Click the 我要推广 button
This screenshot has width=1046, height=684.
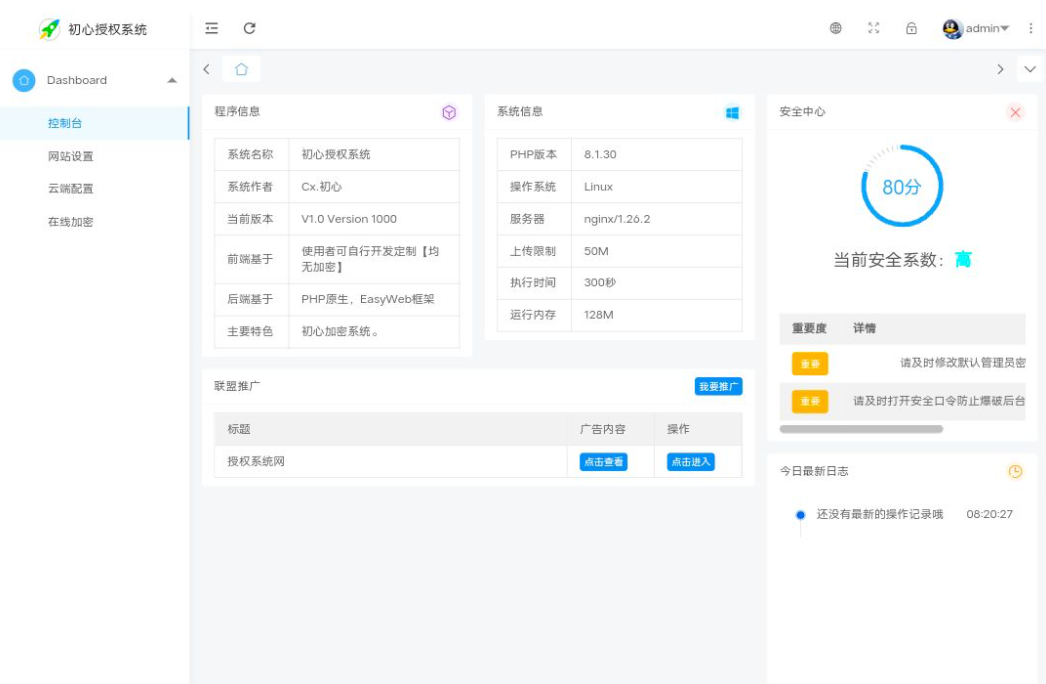coord(718,386)
